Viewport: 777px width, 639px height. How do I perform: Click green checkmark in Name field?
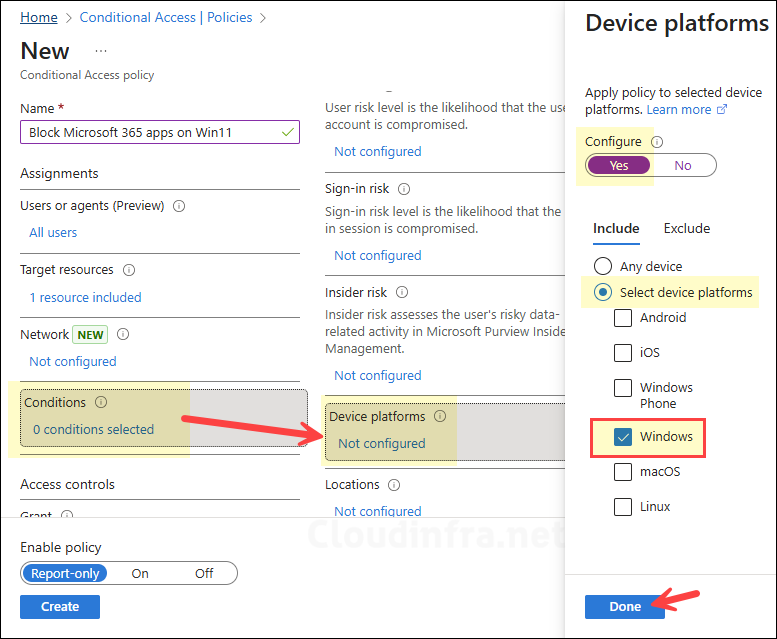click(288, 132)
